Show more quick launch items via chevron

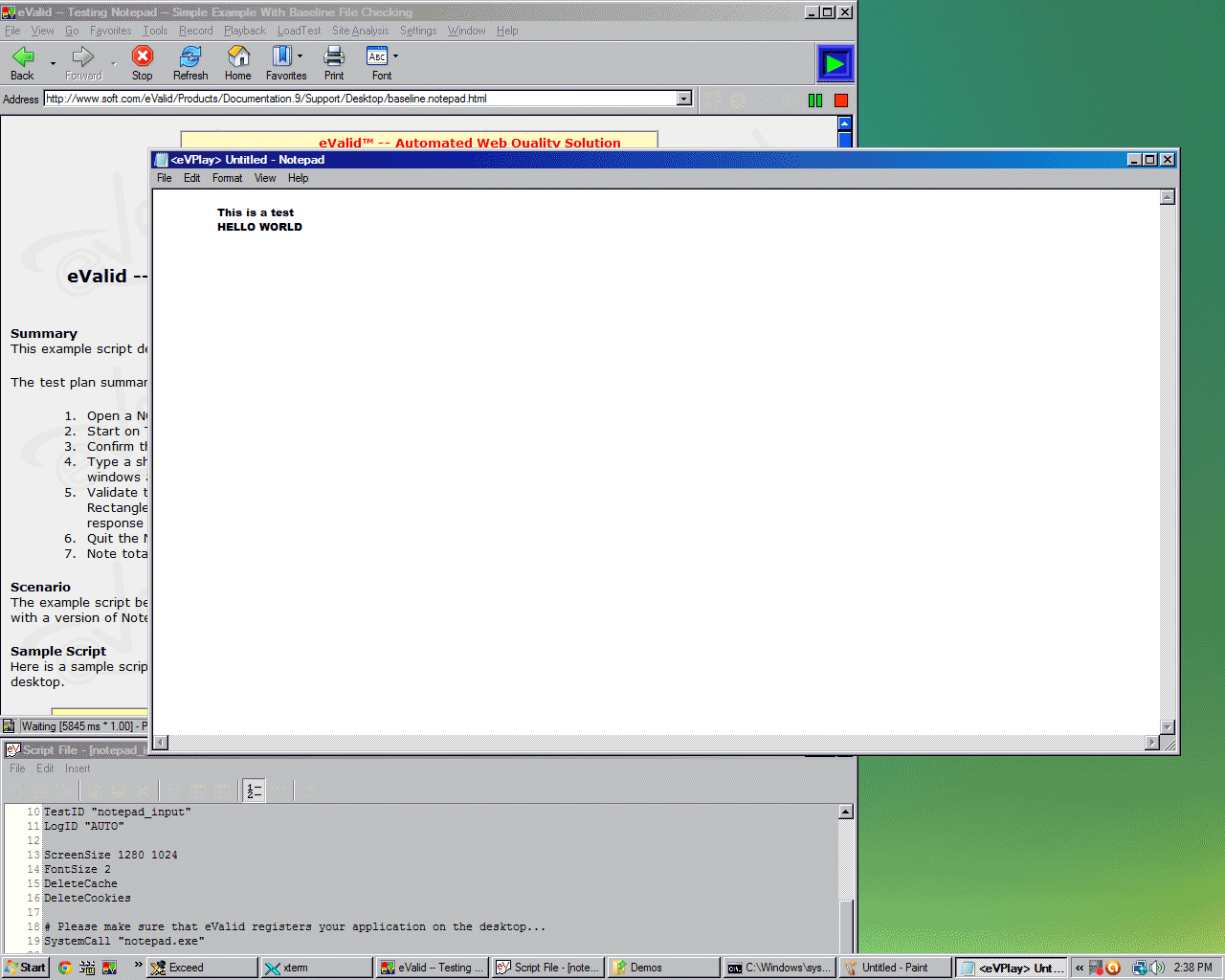point(138,965)
